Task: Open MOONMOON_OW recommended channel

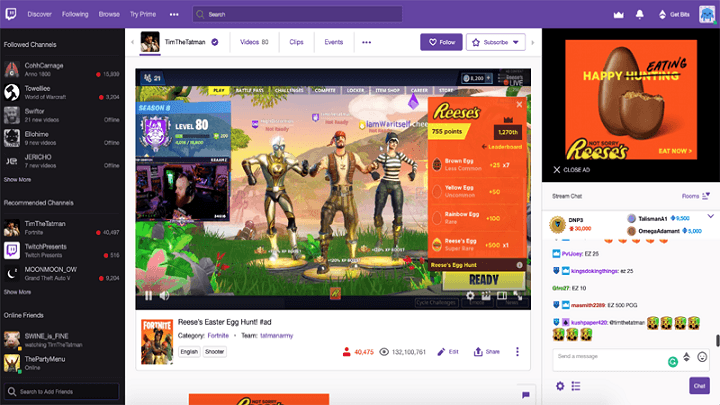Action: tap(62, 274)
